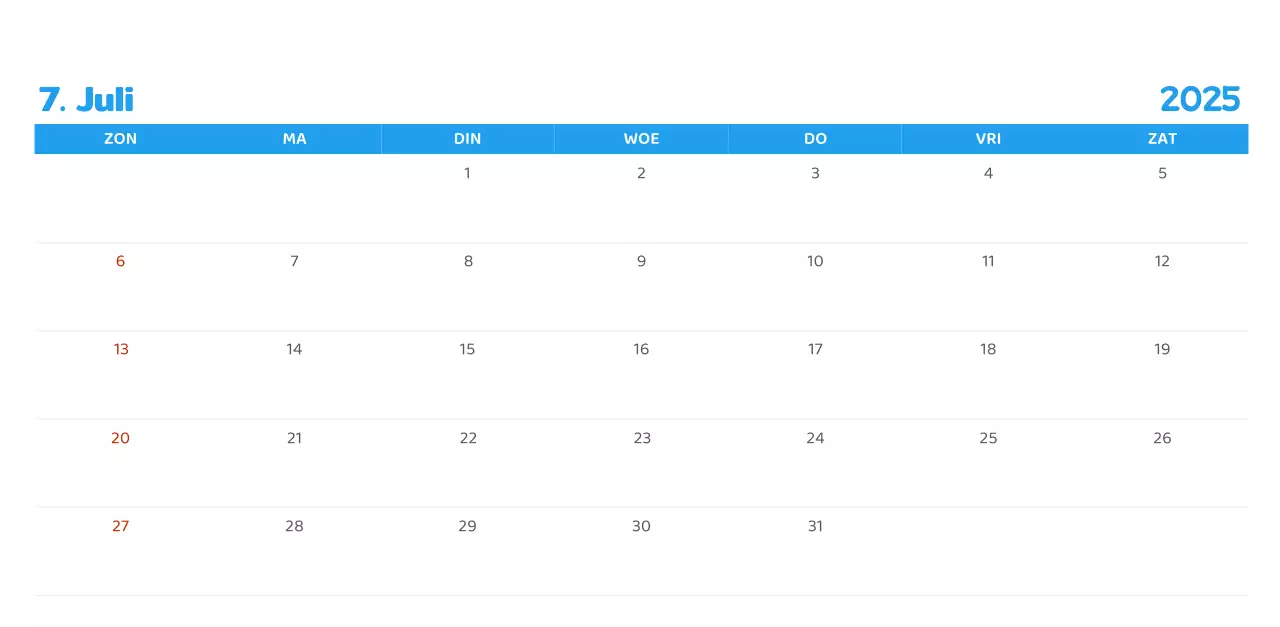Select the red Sunday 6 date
Image resolution: width=1280 pixels, height=627 pixels.
(120, 261)
